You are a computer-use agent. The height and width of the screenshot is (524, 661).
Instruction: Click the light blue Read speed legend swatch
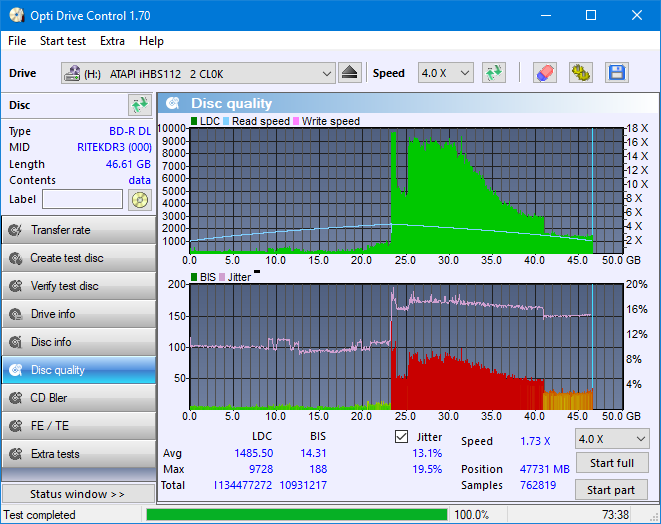[x=226, y=121]
